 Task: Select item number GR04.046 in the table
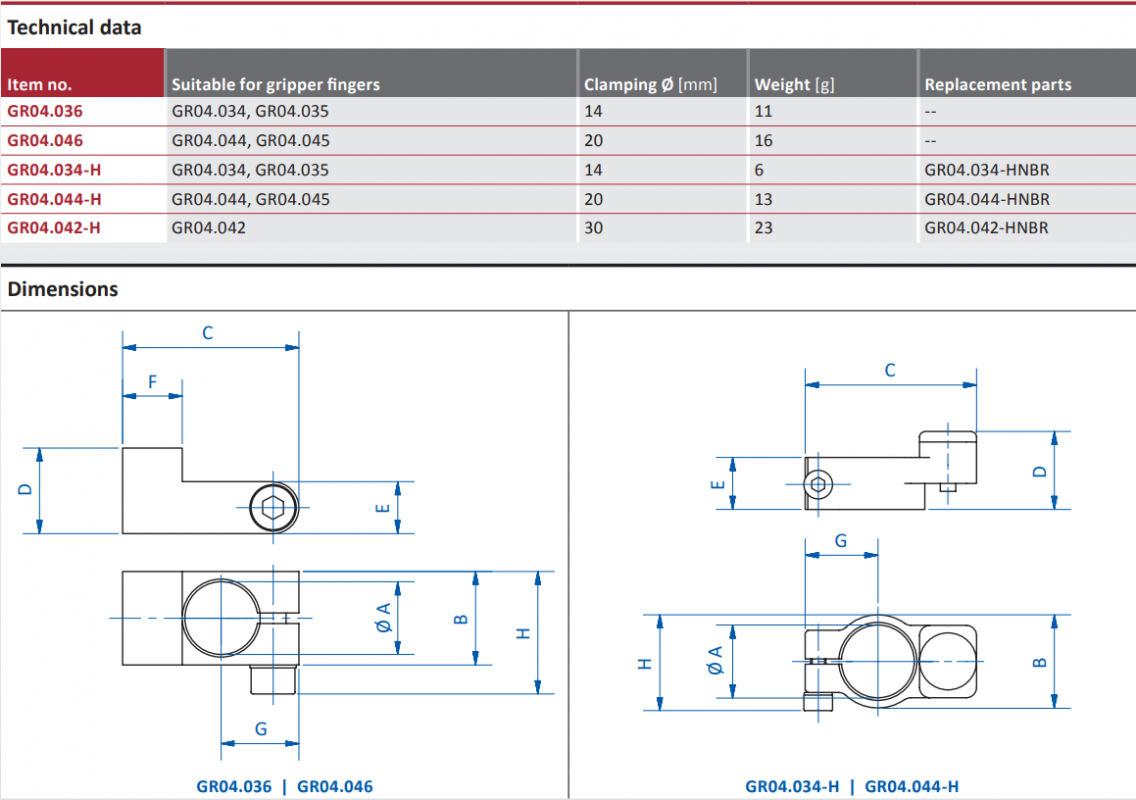coord(45,141)
